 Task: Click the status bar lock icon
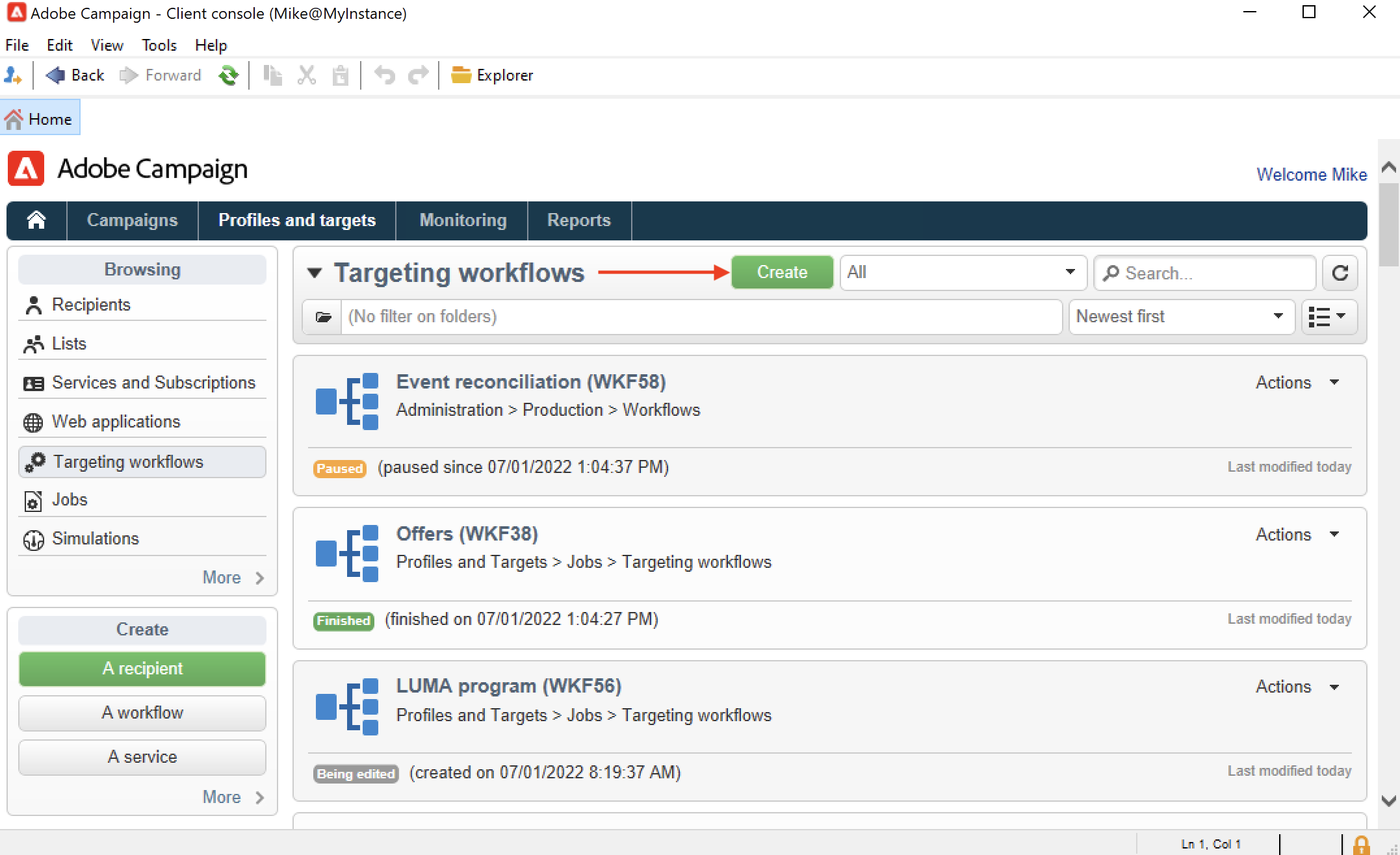coord(1361,845)
